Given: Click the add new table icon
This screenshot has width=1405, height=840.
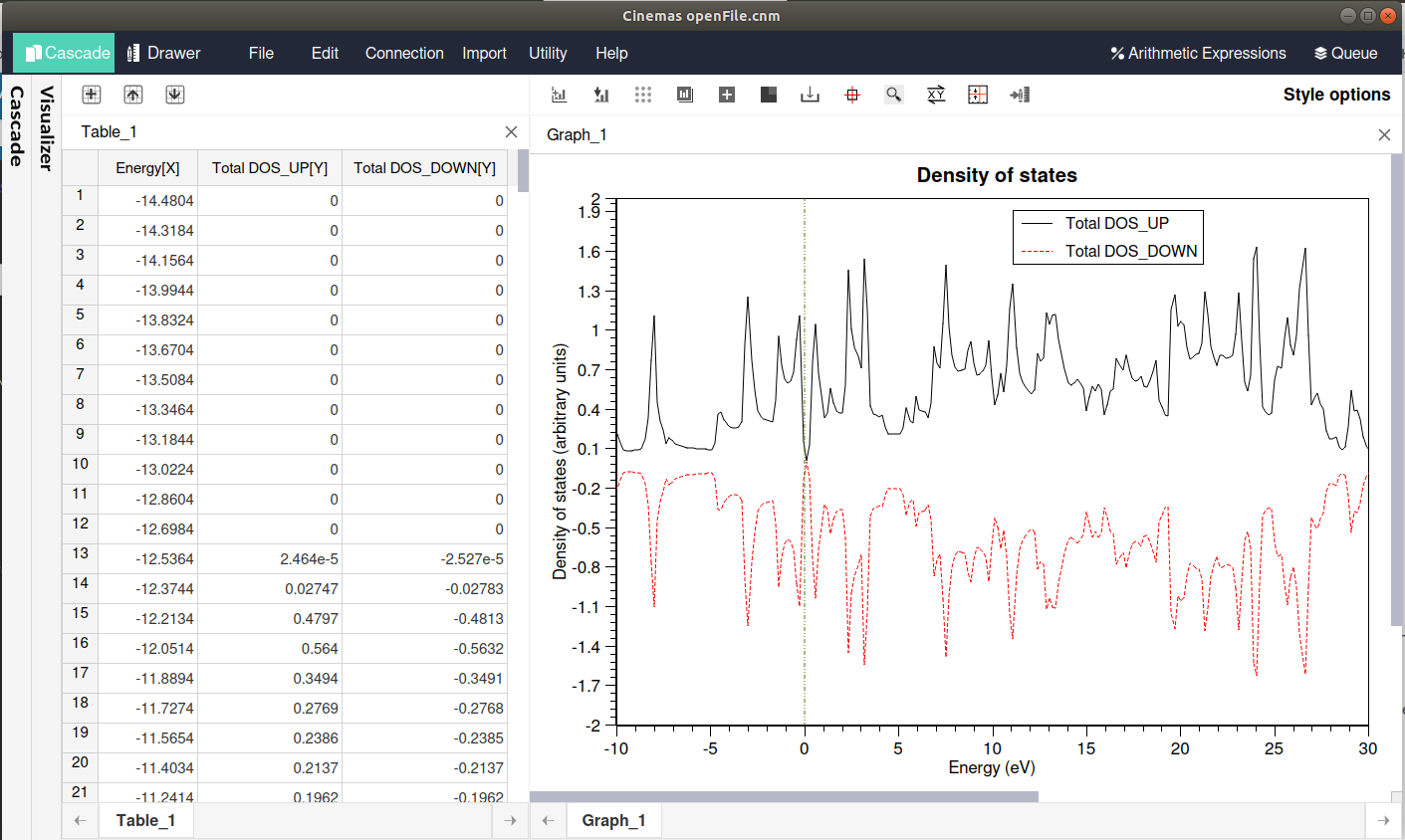Looking at the screenshot, I should 92,95.
